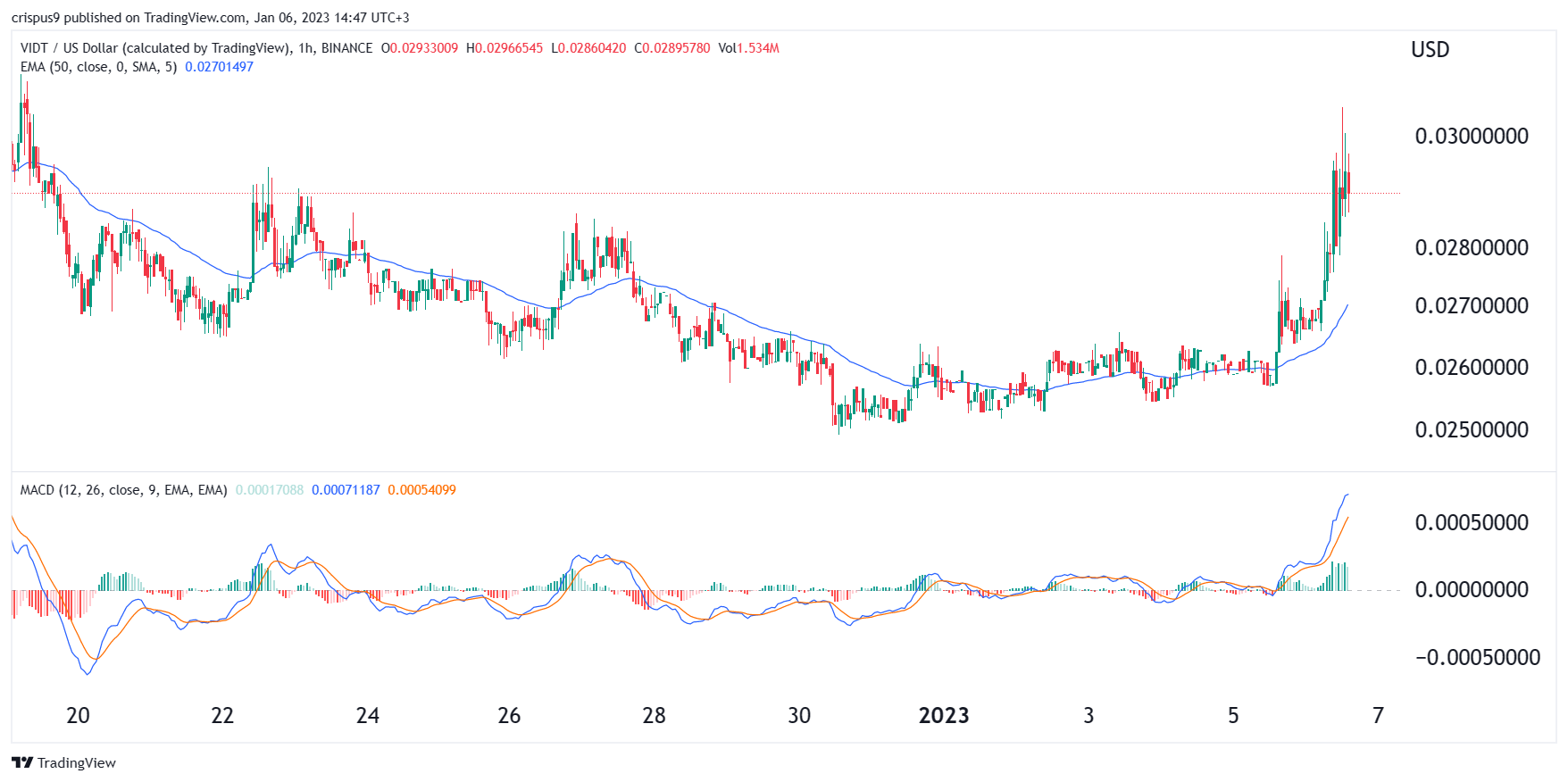Click the MACD value 0.00071187
The image size is (1568, 782).
click(x=346, y=490)
